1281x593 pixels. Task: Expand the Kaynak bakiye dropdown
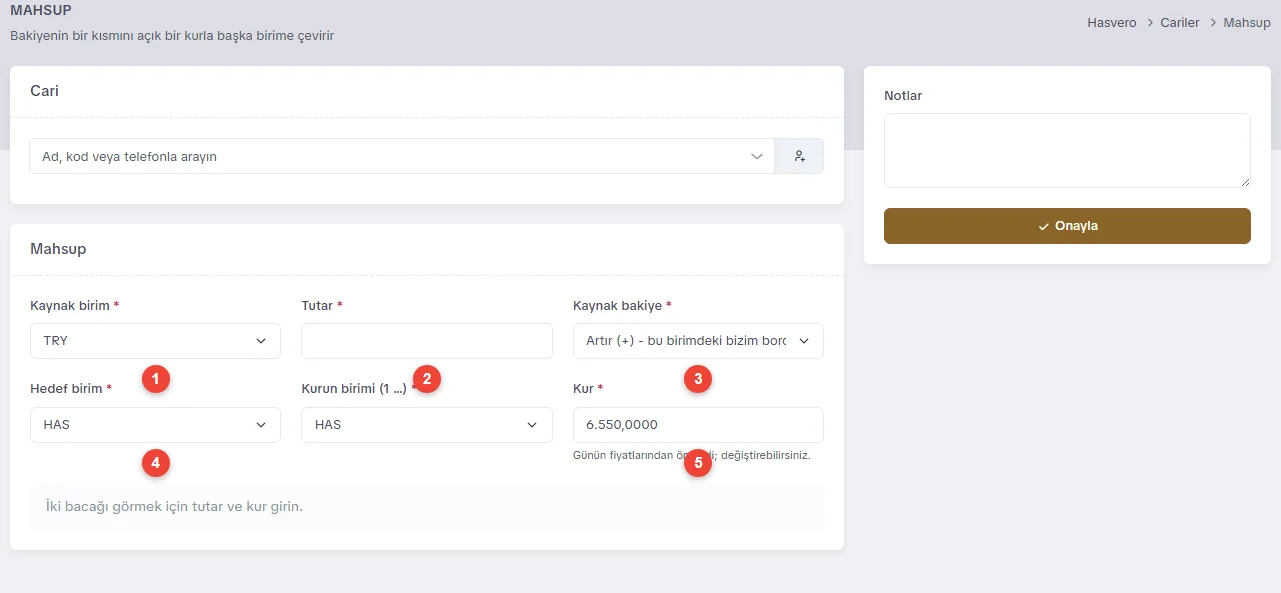(x=698, y=341)
